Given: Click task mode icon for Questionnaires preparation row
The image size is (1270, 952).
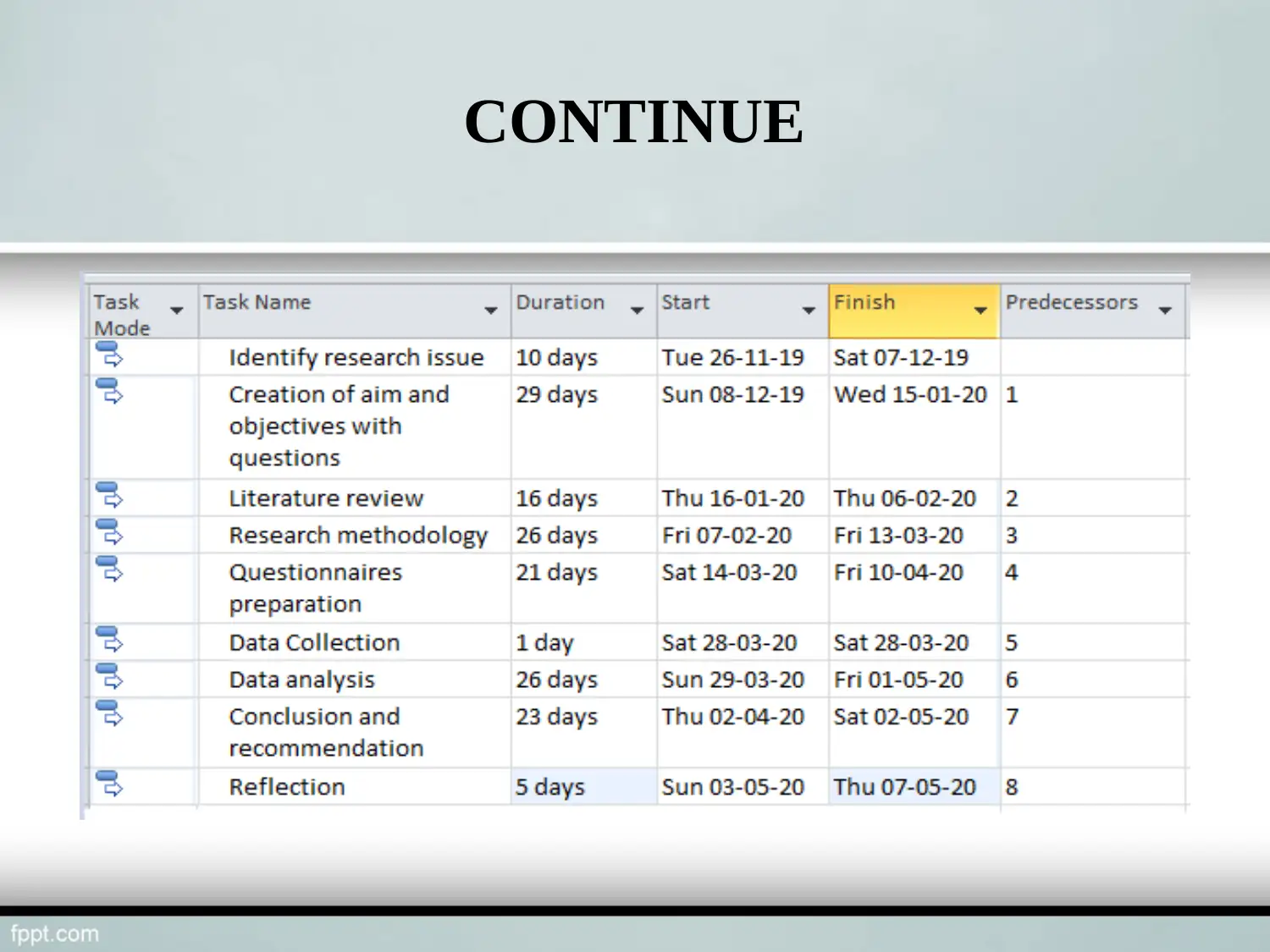Looking at the screenshot, I should point(109,569).
